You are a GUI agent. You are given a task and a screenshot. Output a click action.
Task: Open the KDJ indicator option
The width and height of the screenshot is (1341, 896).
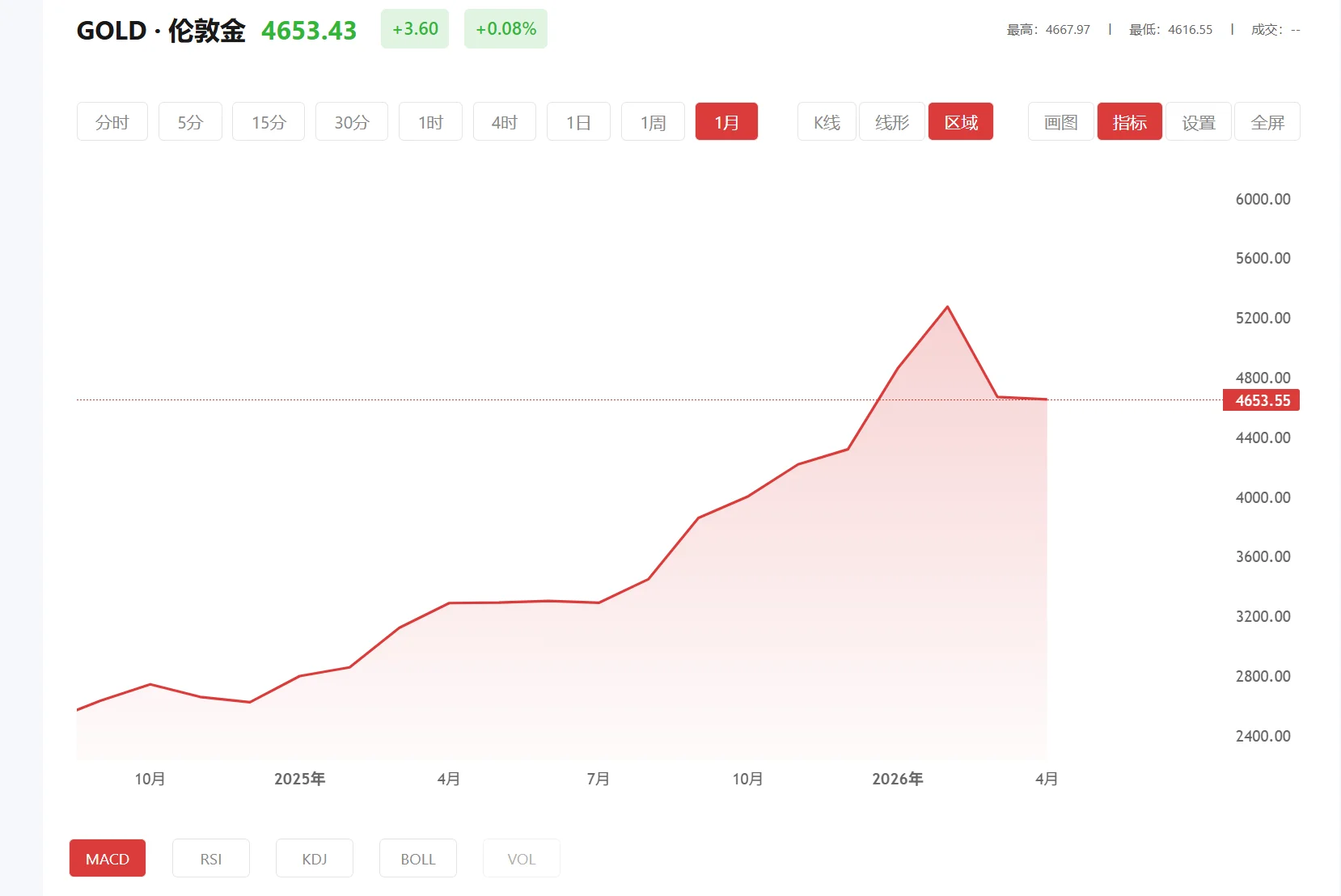point(314,858)
